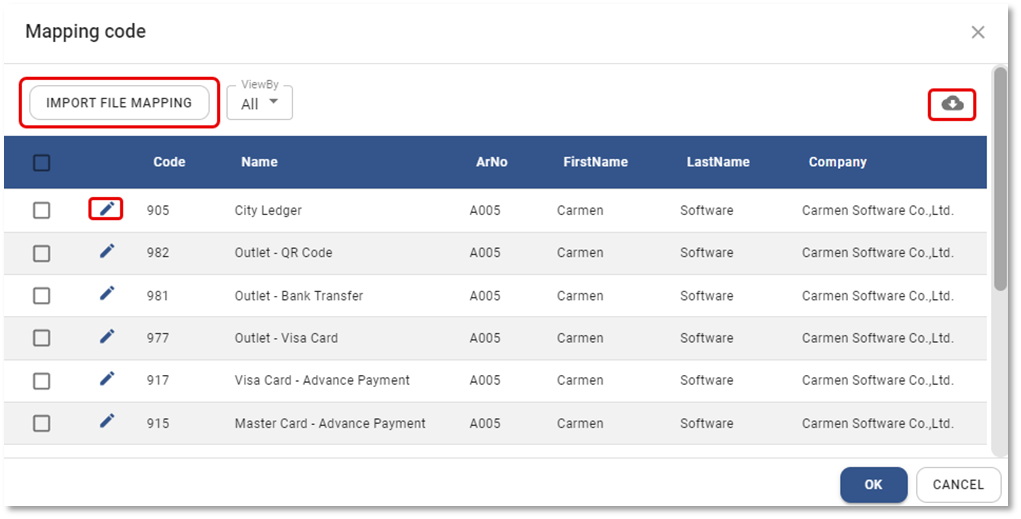1021x519 pixels.
Task: Edit Outlet - QR Code mapping
Action: coord(107,251)
